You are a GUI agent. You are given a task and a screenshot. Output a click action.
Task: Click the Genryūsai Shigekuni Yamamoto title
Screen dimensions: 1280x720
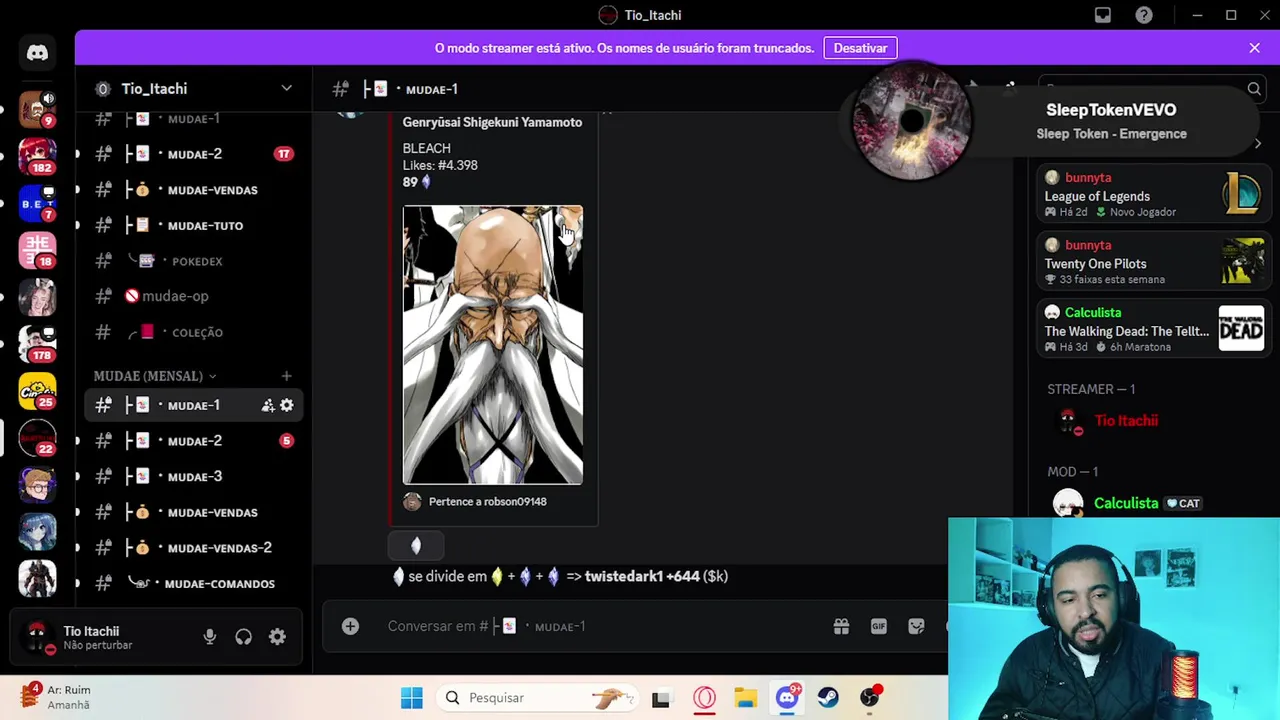point(492,122)
